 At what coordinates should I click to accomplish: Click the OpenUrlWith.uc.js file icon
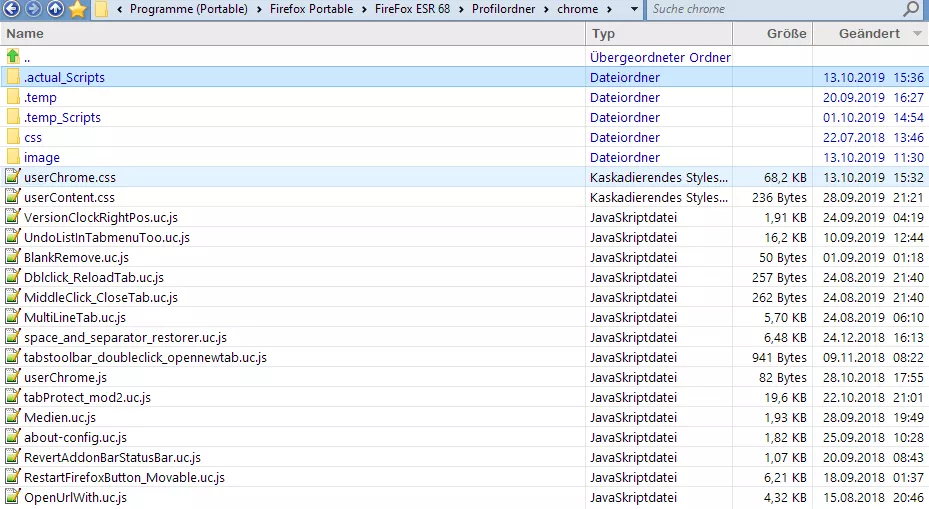[x=12, y=497]
